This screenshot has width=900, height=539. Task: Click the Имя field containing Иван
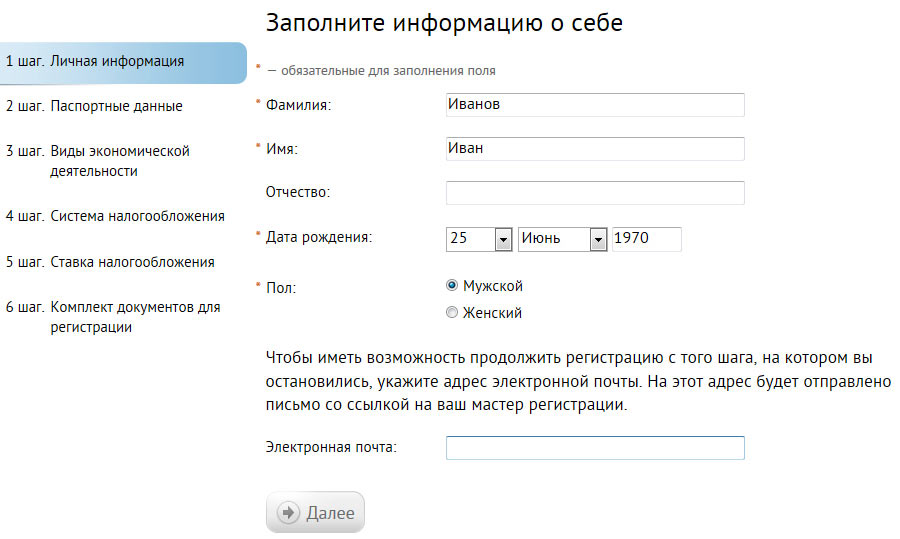(594, 149)
